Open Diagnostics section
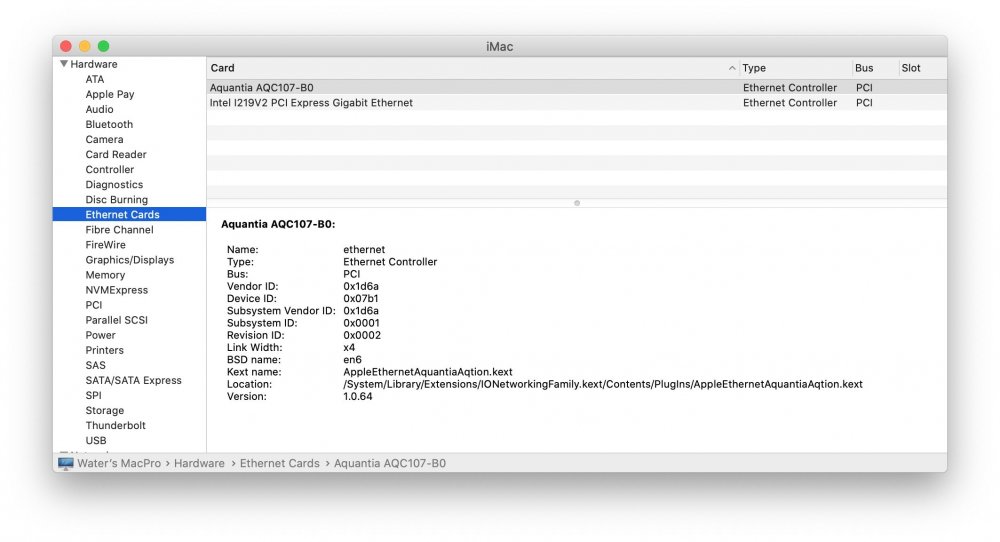The image size is (1000, 542). tap(114, 184)
